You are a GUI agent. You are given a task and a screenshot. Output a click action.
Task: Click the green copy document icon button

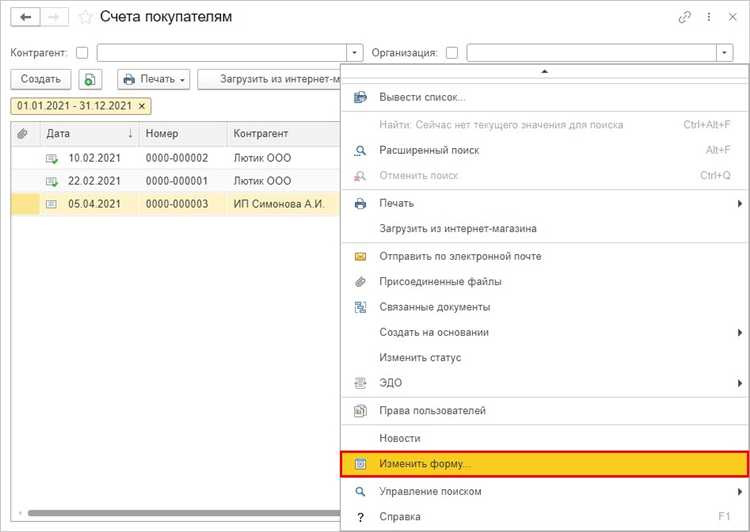(x=90, y=79)
